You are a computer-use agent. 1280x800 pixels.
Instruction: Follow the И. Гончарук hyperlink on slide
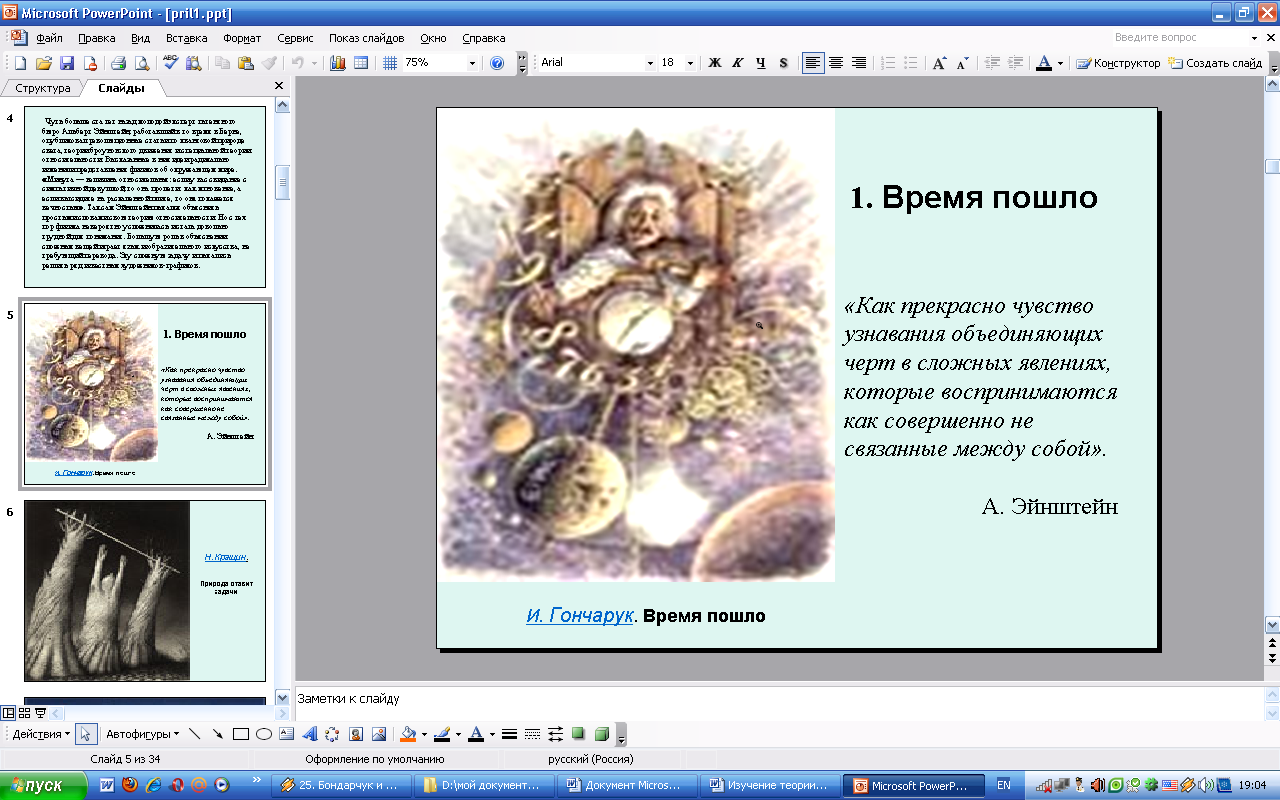coord(580,616)
